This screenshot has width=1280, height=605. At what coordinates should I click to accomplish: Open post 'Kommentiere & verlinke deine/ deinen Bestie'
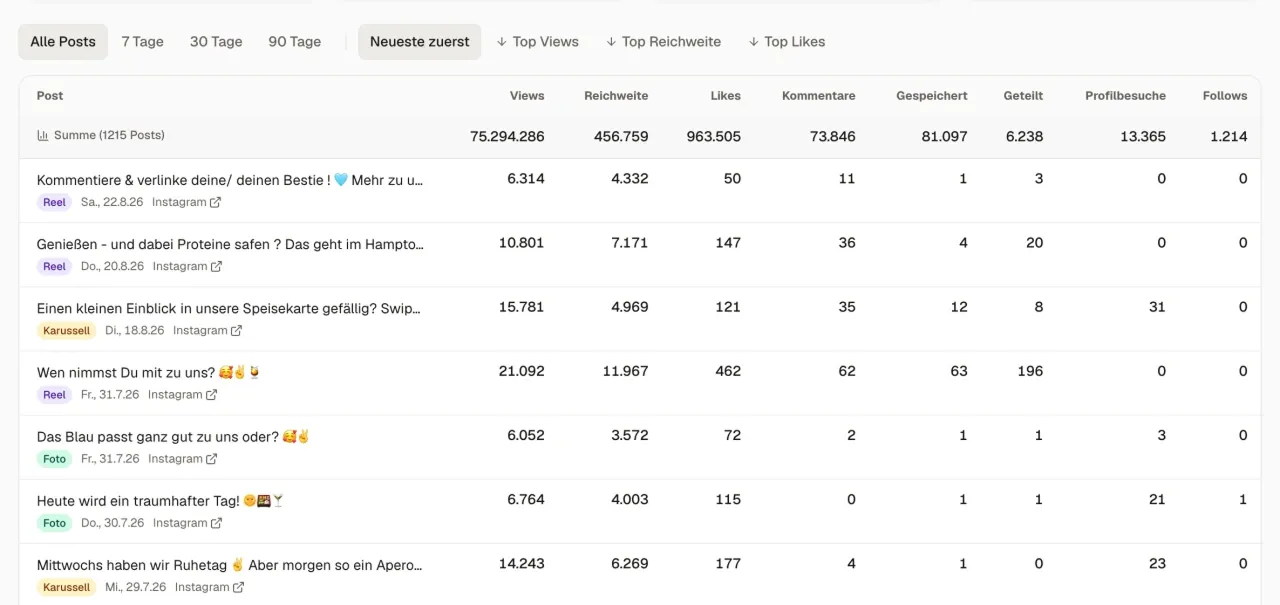230,180
